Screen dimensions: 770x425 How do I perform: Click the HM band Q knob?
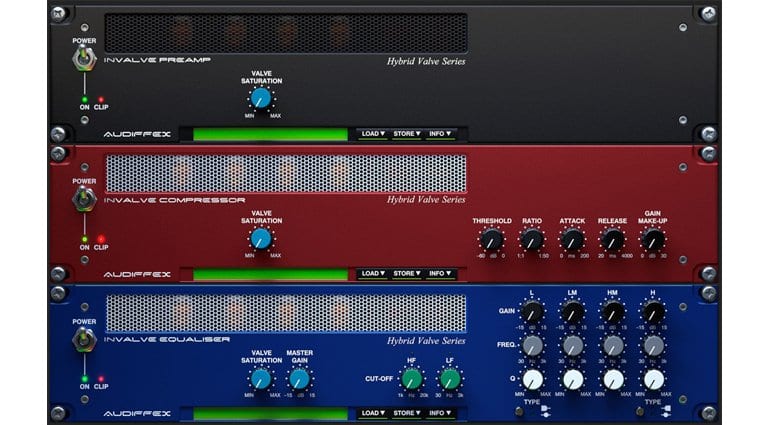coord(613,380)
